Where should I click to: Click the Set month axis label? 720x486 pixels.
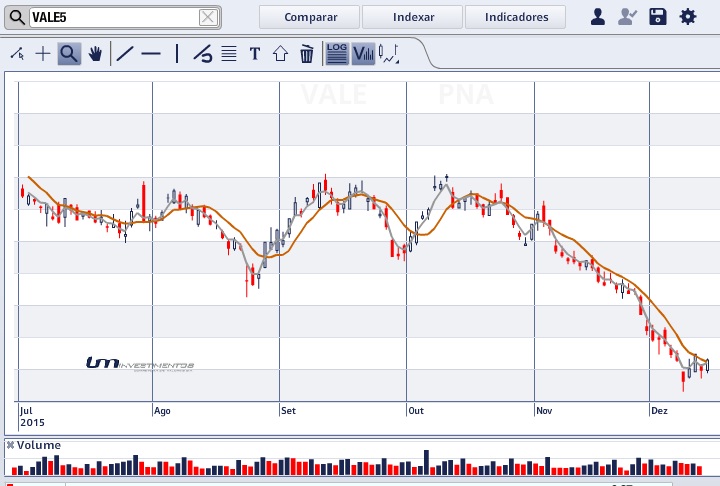(x=288, y=411)
